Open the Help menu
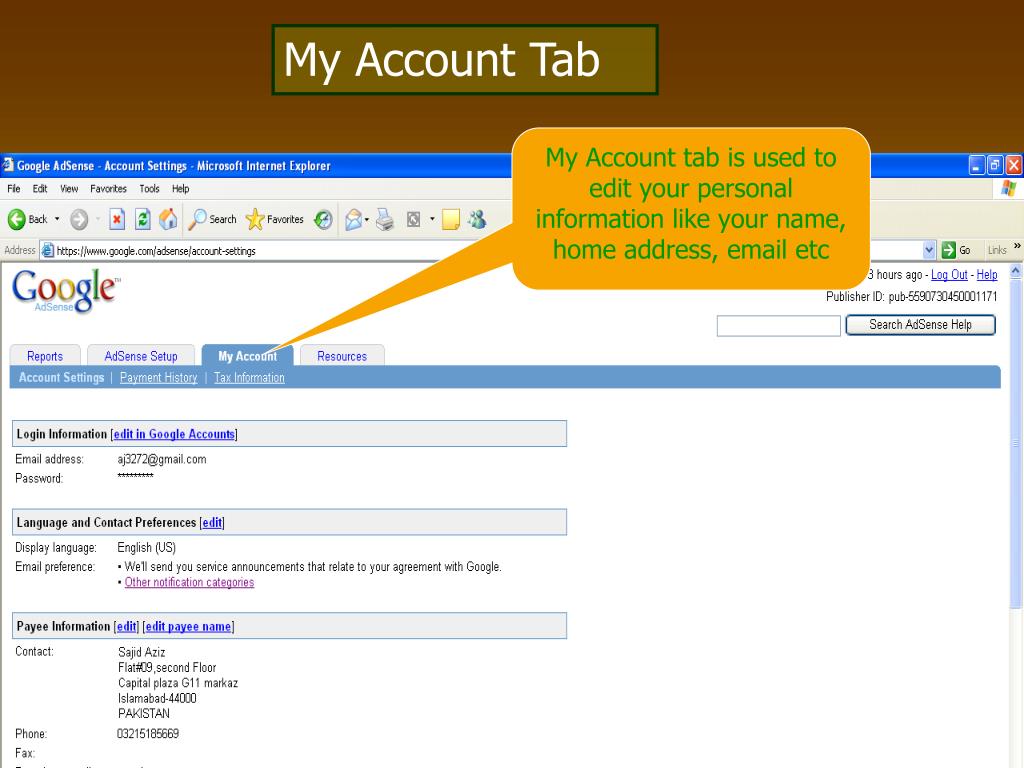Image resolution: width=1024 pixels, height=768 pixels. pyautogui.click(x=181, y=189)
